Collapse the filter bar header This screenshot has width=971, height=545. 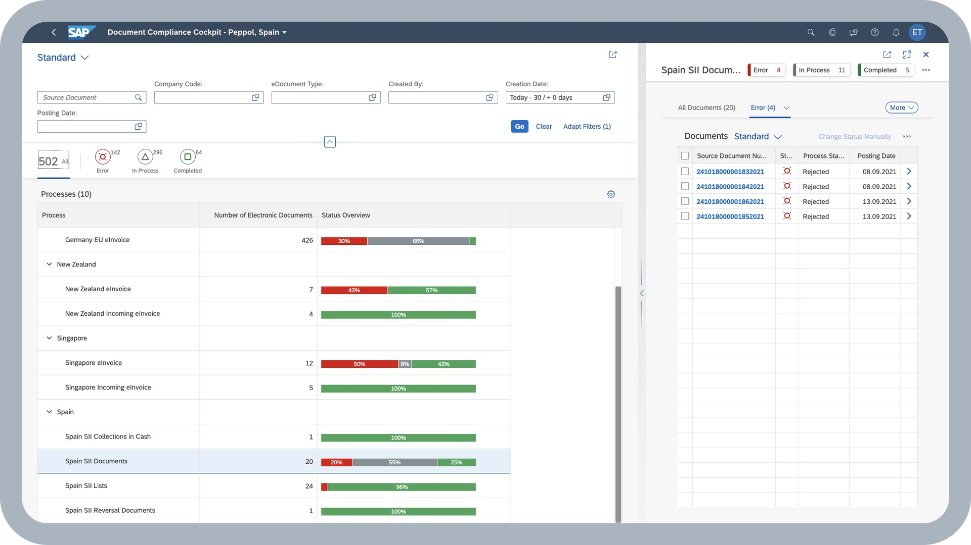330,142
